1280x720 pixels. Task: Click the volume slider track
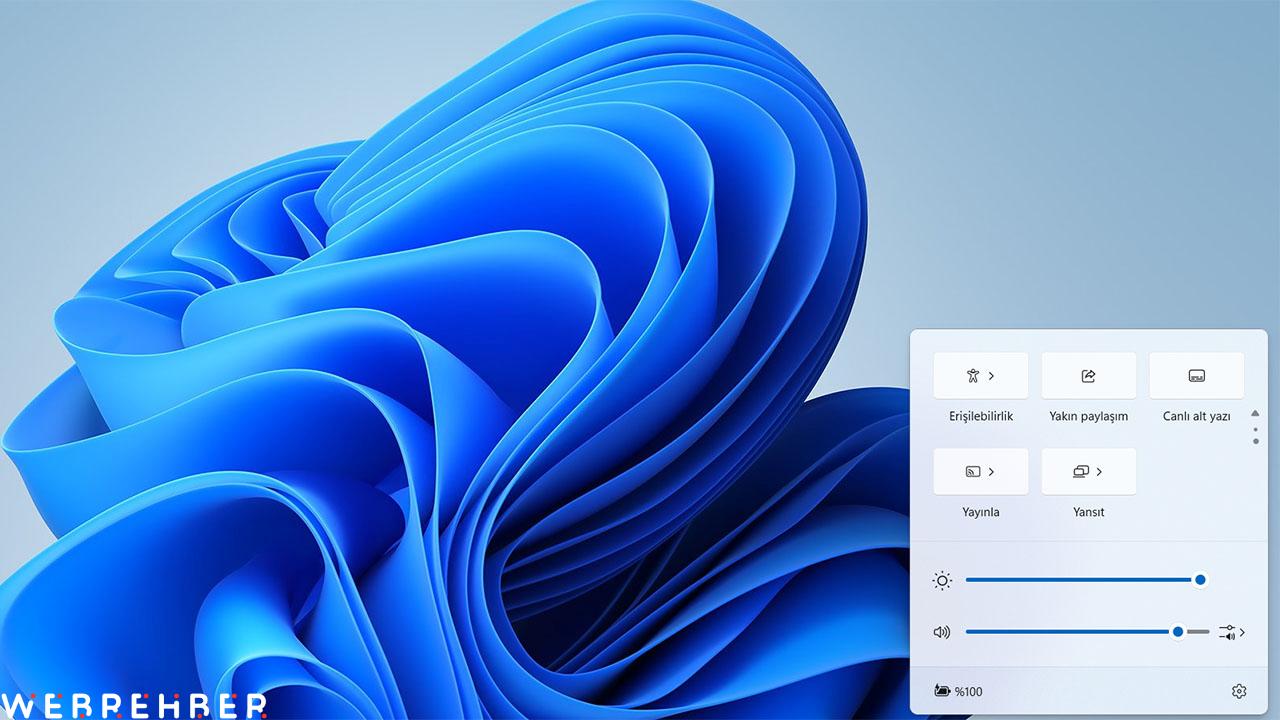coord(1087,632)
